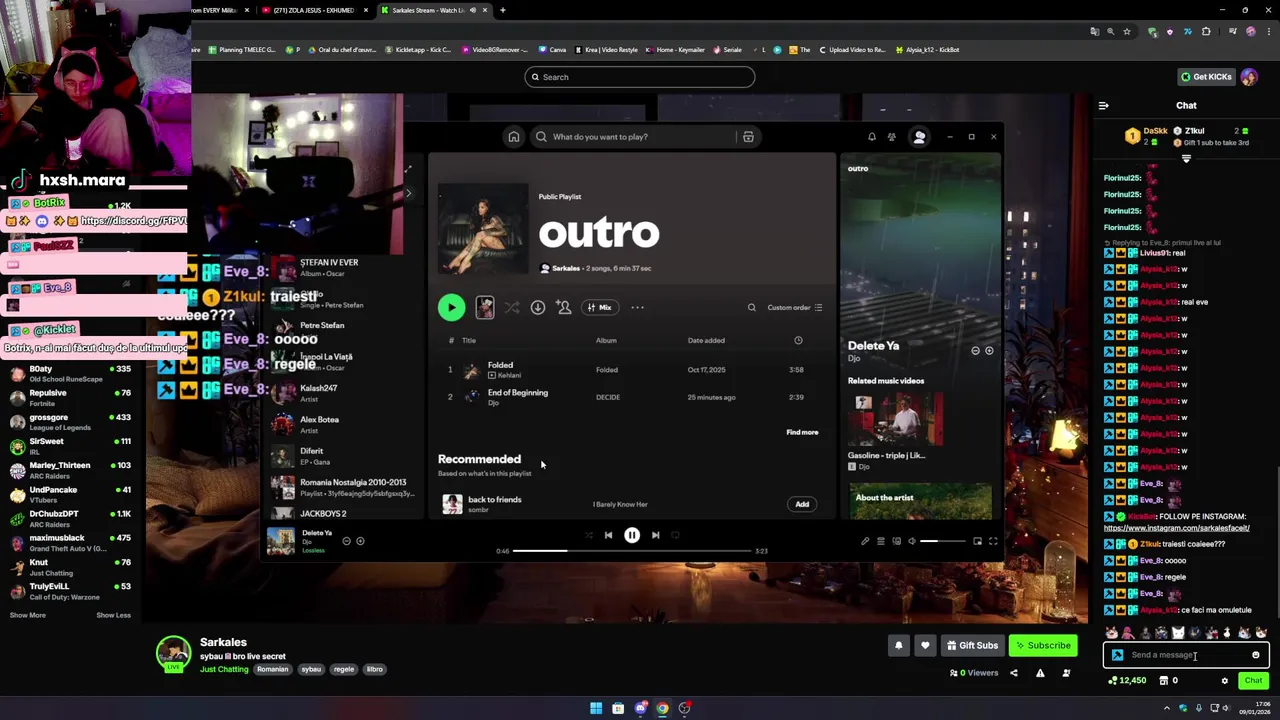Skip to next track in Spotify
This screenshot has width=1280, height=720.
pyautogui.click(x=655, y=535)
